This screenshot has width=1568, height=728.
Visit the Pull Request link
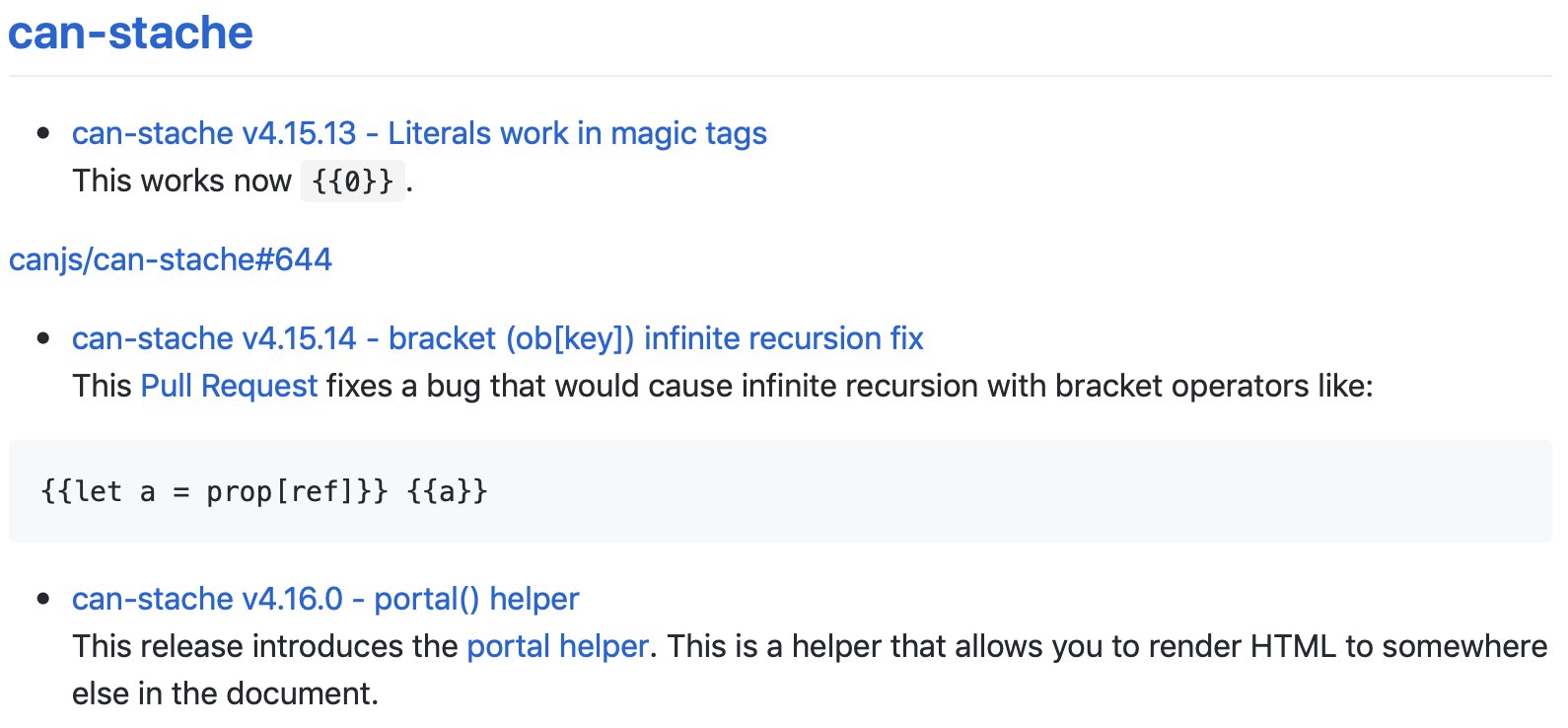[230, 386]
